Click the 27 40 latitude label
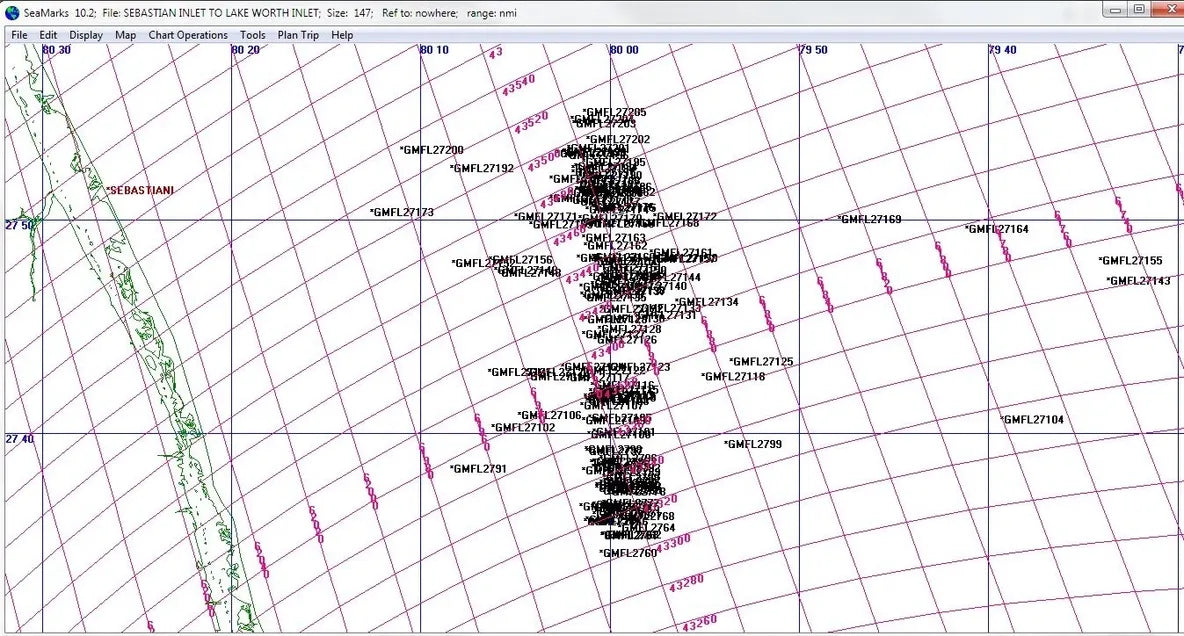Screen dimensions: 1184x636 coord(20,439)
